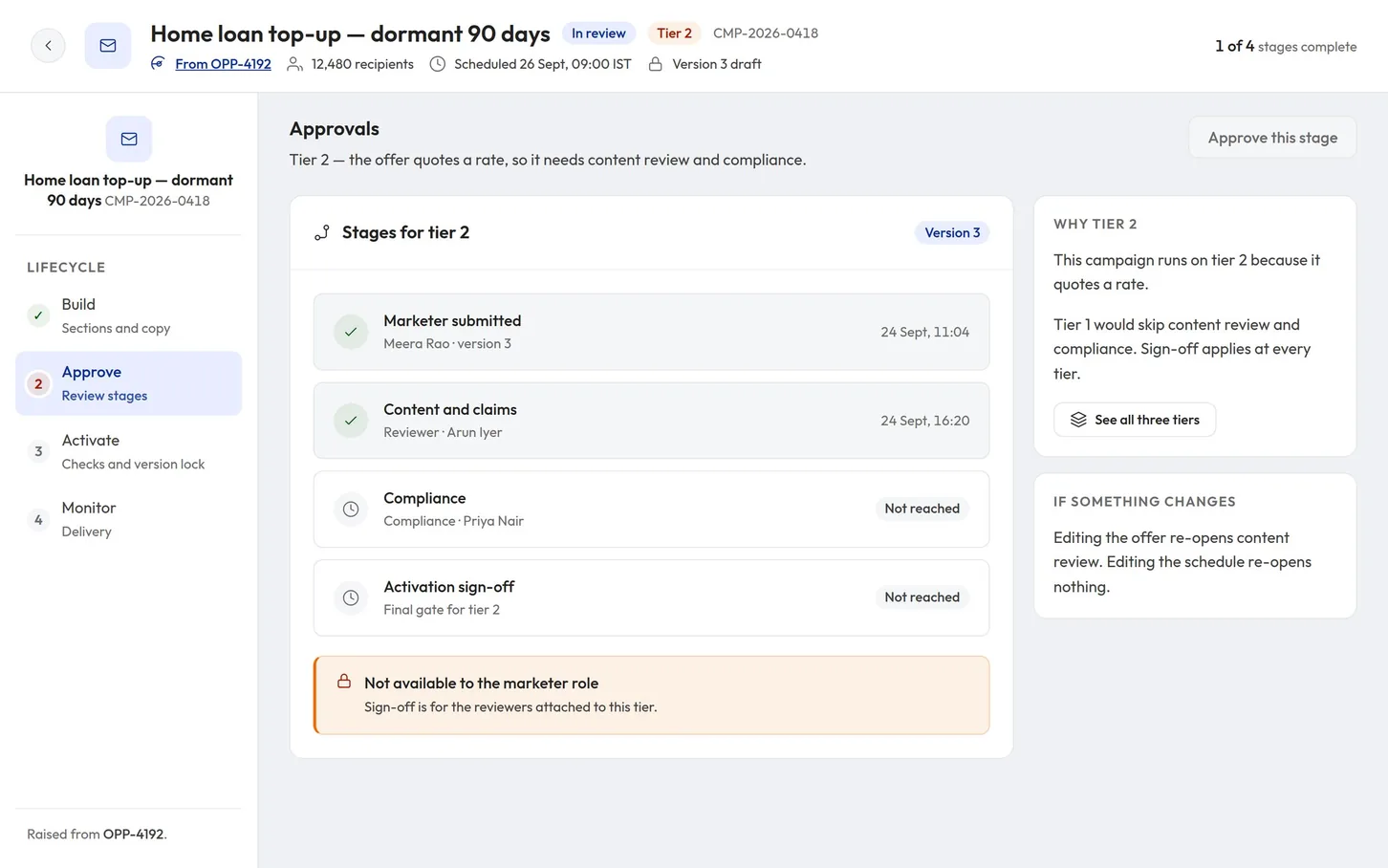Click the check icon on Marketer submitted
Image resolution: width=1388 pixels, height=868 pixels.
(351, 332)
